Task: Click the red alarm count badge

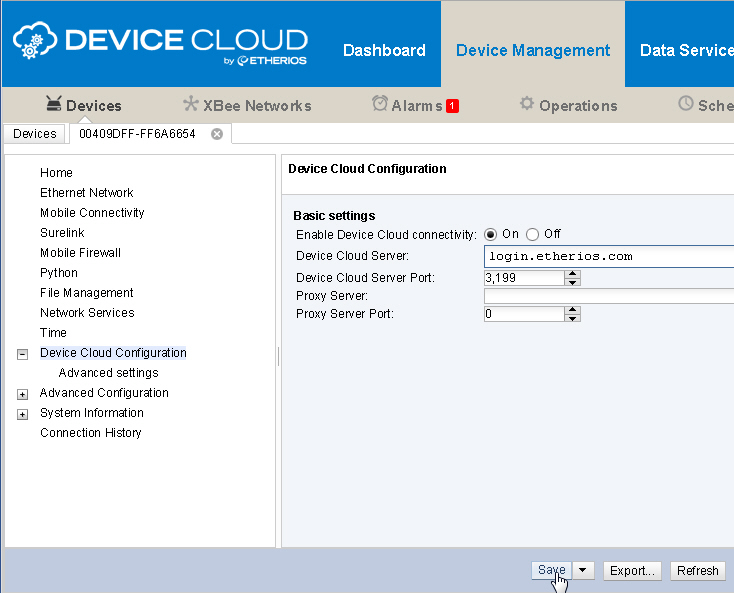Action: (x=452, y=106)
